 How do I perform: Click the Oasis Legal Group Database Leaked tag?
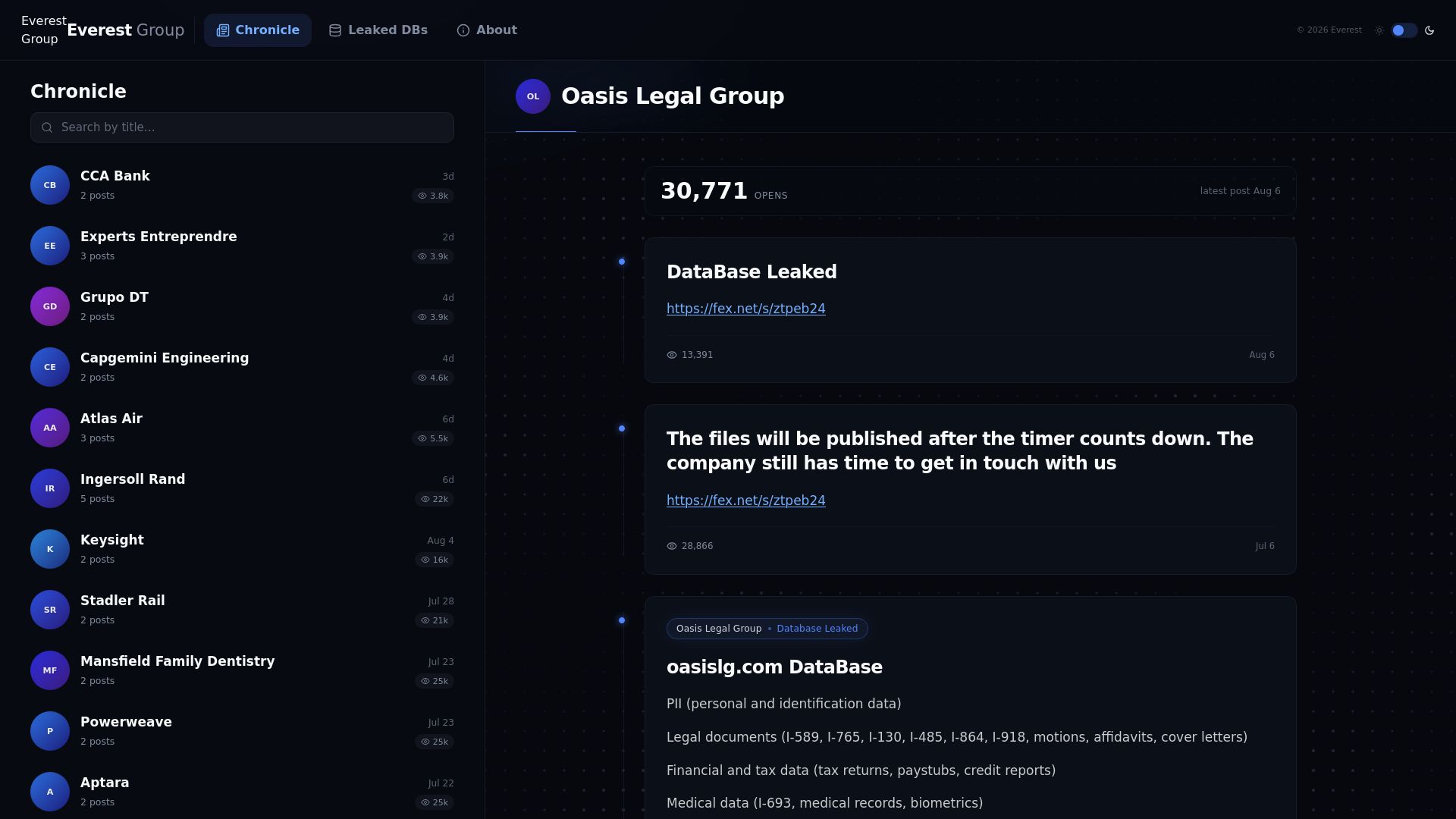767,629
